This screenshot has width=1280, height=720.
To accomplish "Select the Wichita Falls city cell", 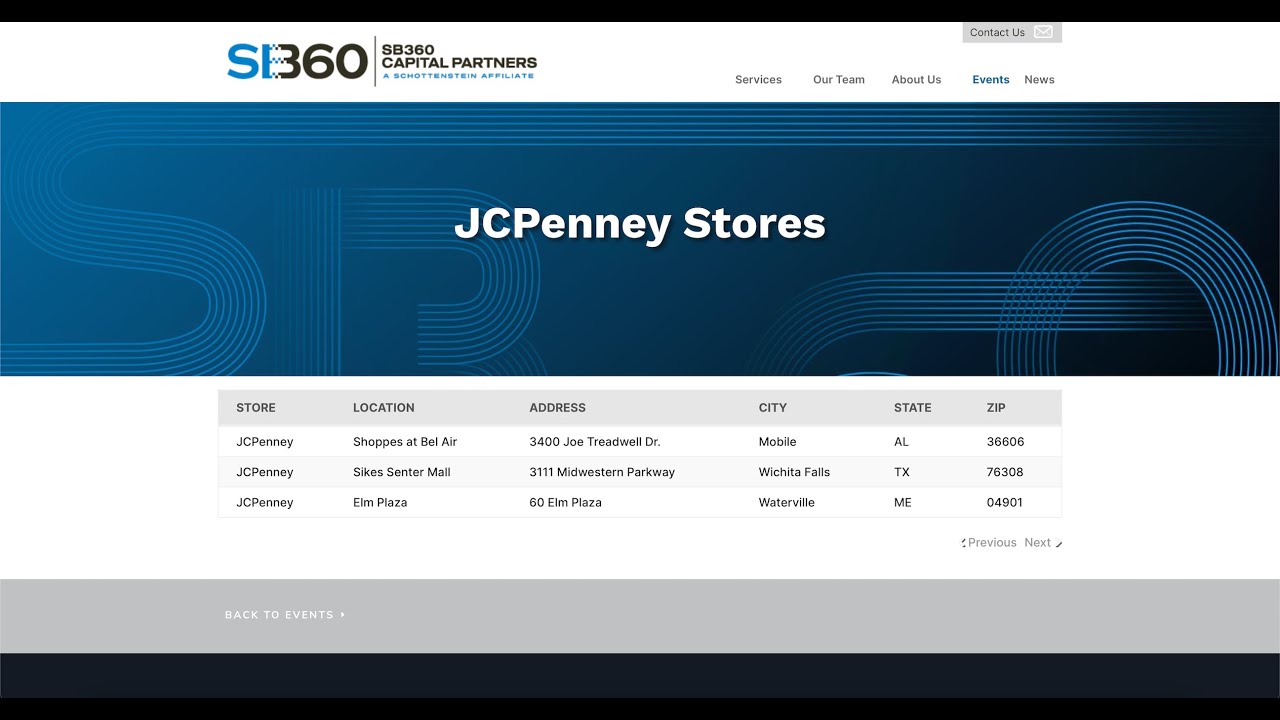I will click(x=794, y=472).
